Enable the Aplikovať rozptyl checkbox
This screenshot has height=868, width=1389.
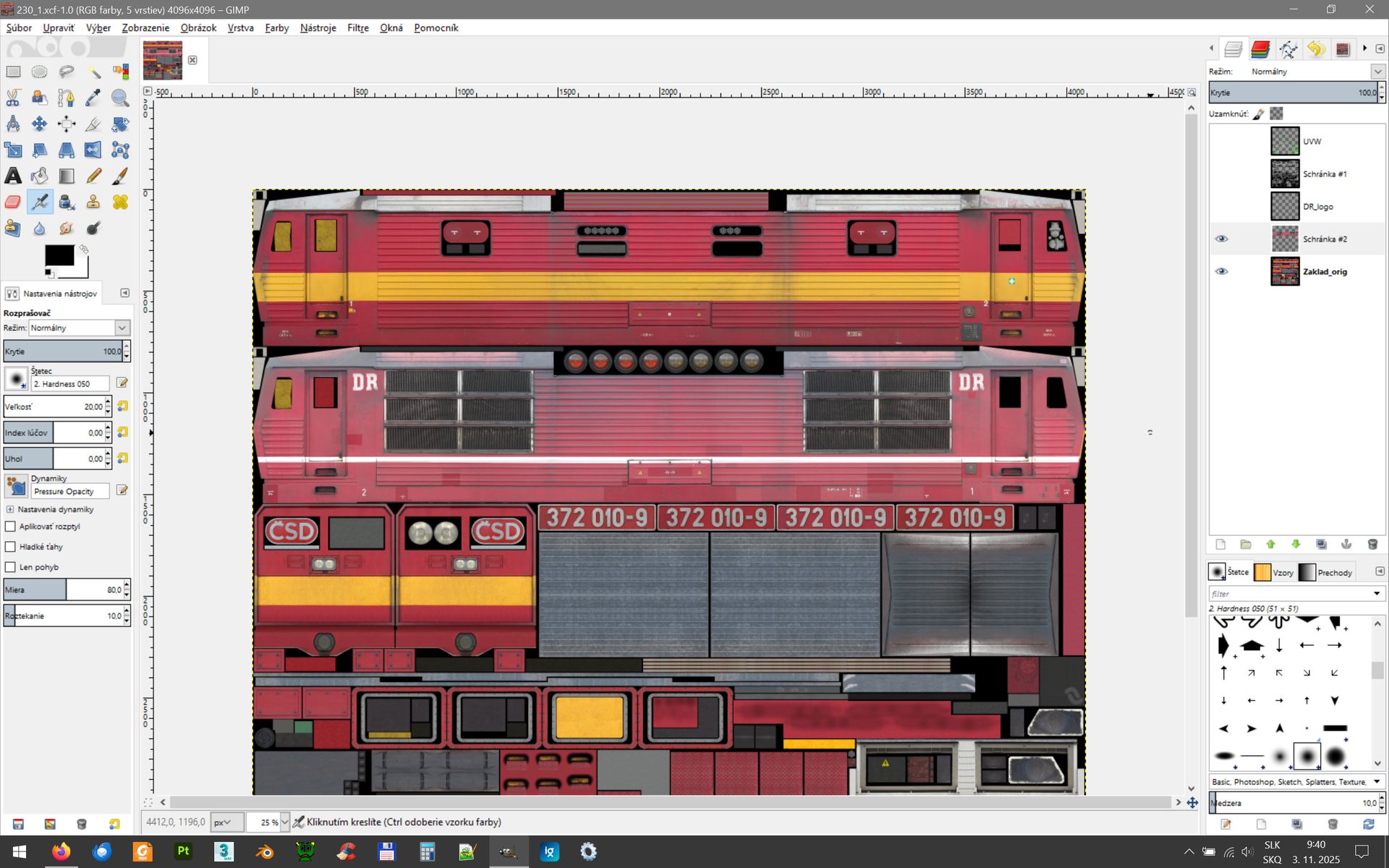11,527
